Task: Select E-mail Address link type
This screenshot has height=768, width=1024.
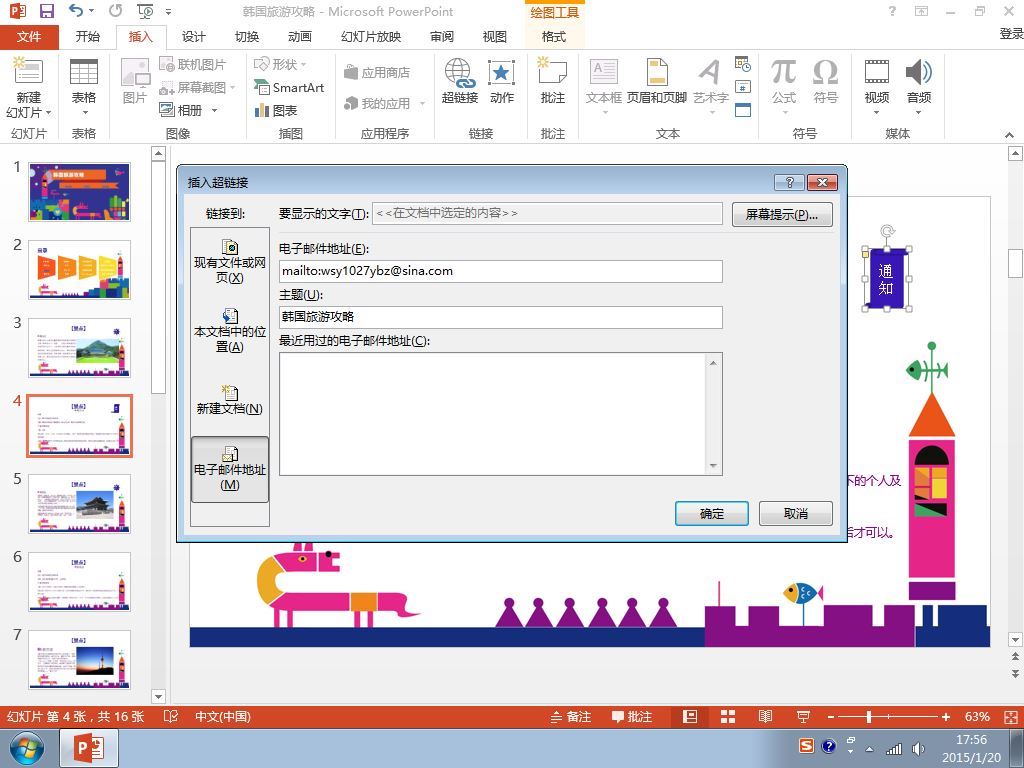Action: [230, 469]
